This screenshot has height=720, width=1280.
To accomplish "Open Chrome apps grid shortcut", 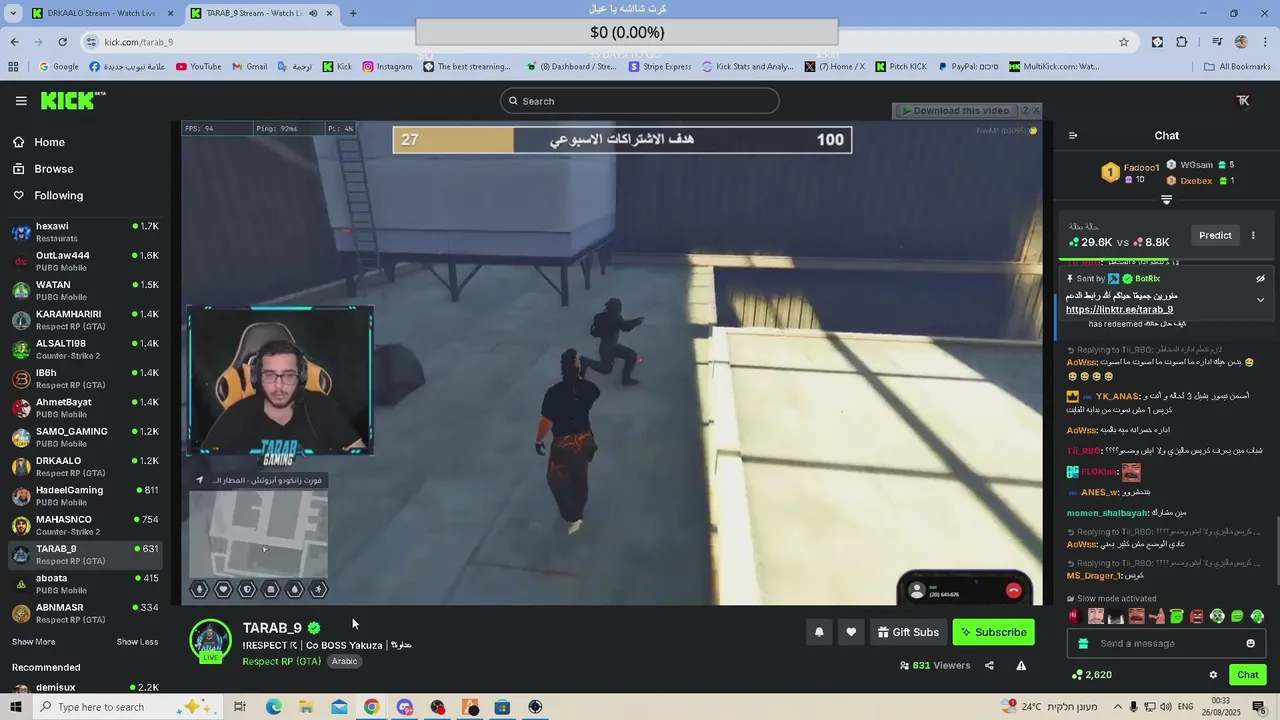I will pyautogui.click(x=13, y=67).
